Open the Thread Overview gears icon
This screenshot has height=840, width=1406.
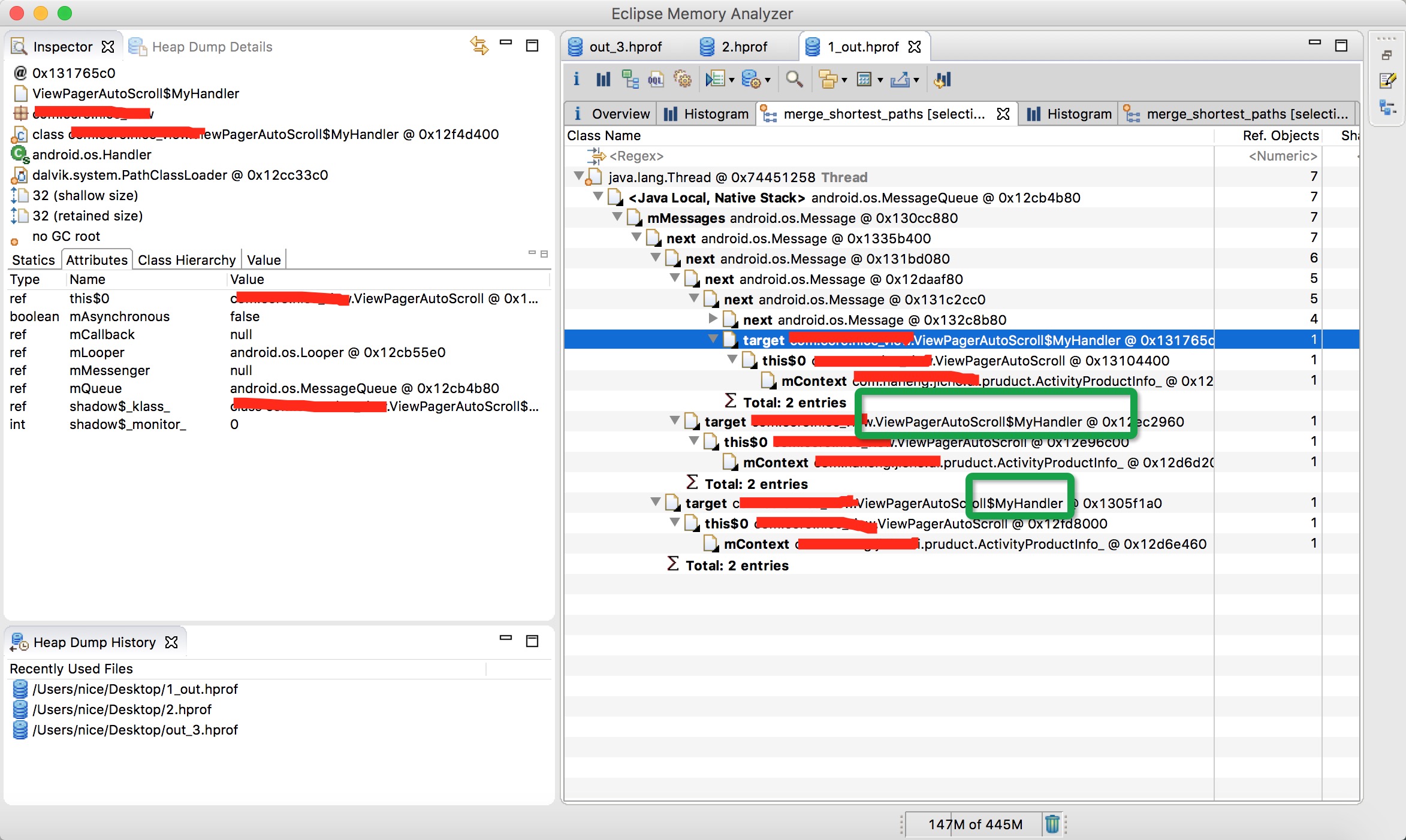click(x=683, y=79)
